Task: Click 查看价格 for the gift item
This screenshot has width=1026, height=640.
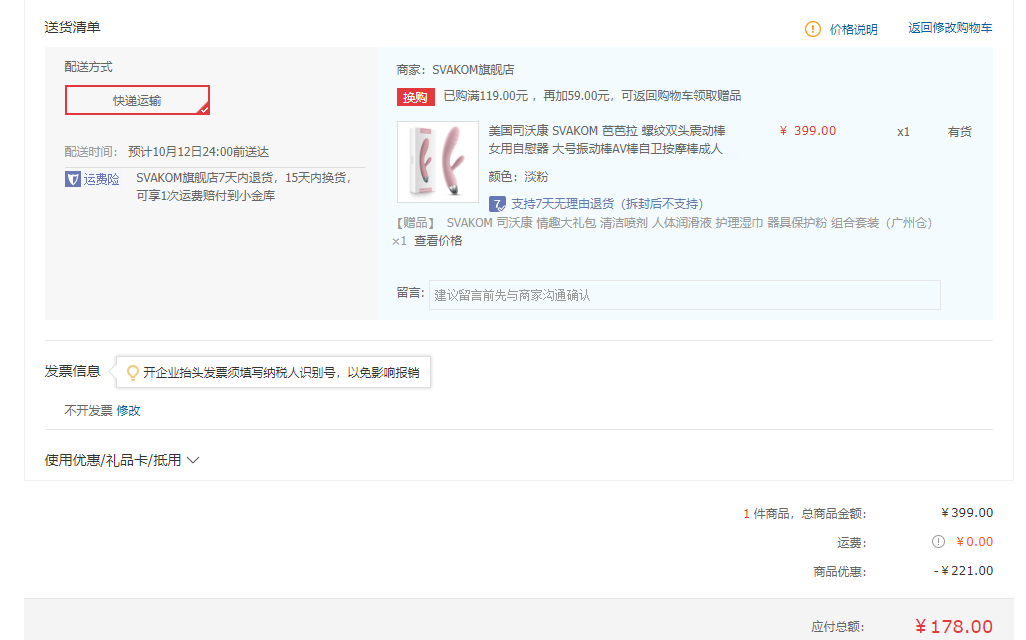Action: pyautogui.click(x=438, y=241)
